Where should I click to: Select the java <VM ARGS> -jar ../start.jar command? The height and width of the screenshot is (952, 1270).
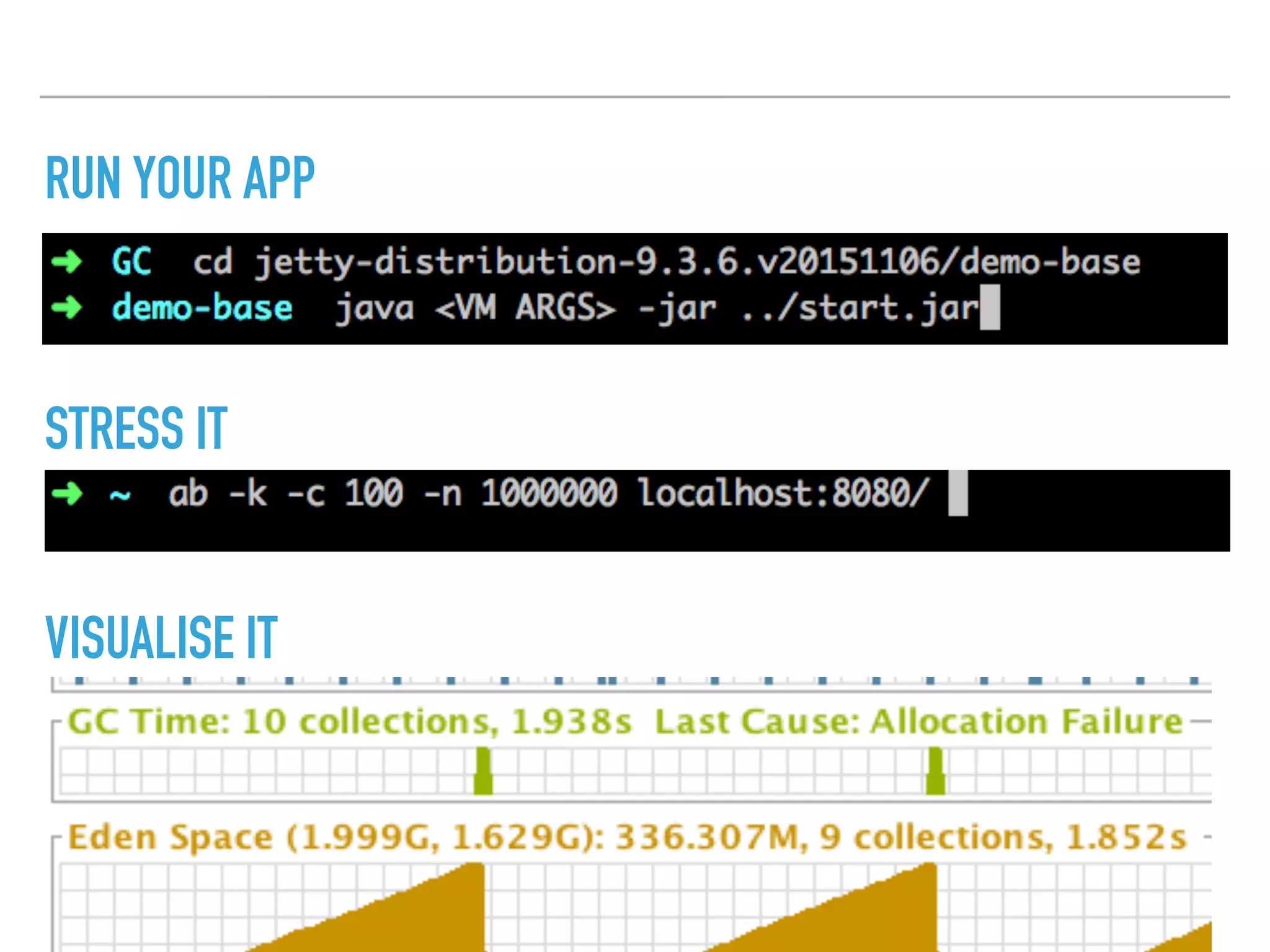657,308
